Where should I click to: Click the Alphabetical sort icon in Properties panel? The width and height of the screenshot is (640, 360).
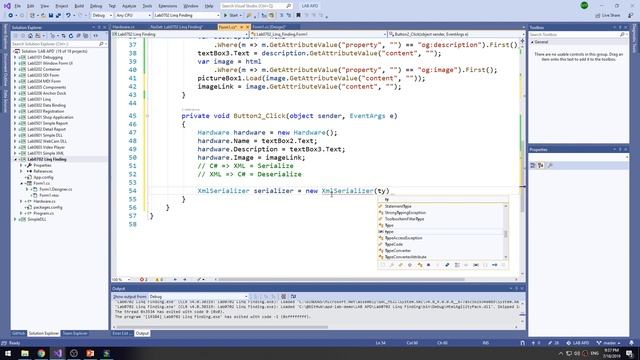(x=541, y=165)
